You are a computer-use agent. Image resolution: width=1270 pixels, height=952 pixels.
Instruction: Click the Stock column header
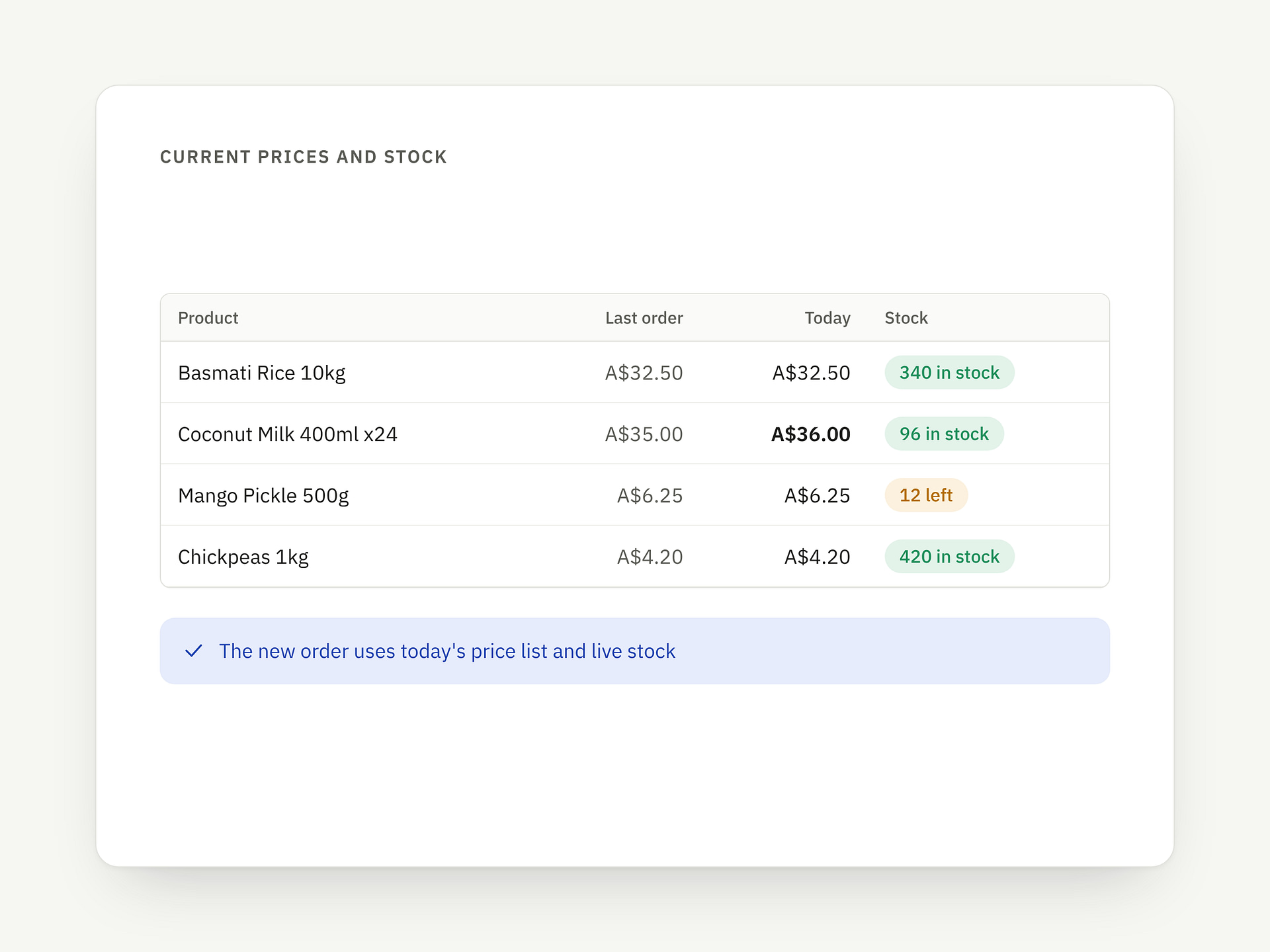(x=906, y=318)
